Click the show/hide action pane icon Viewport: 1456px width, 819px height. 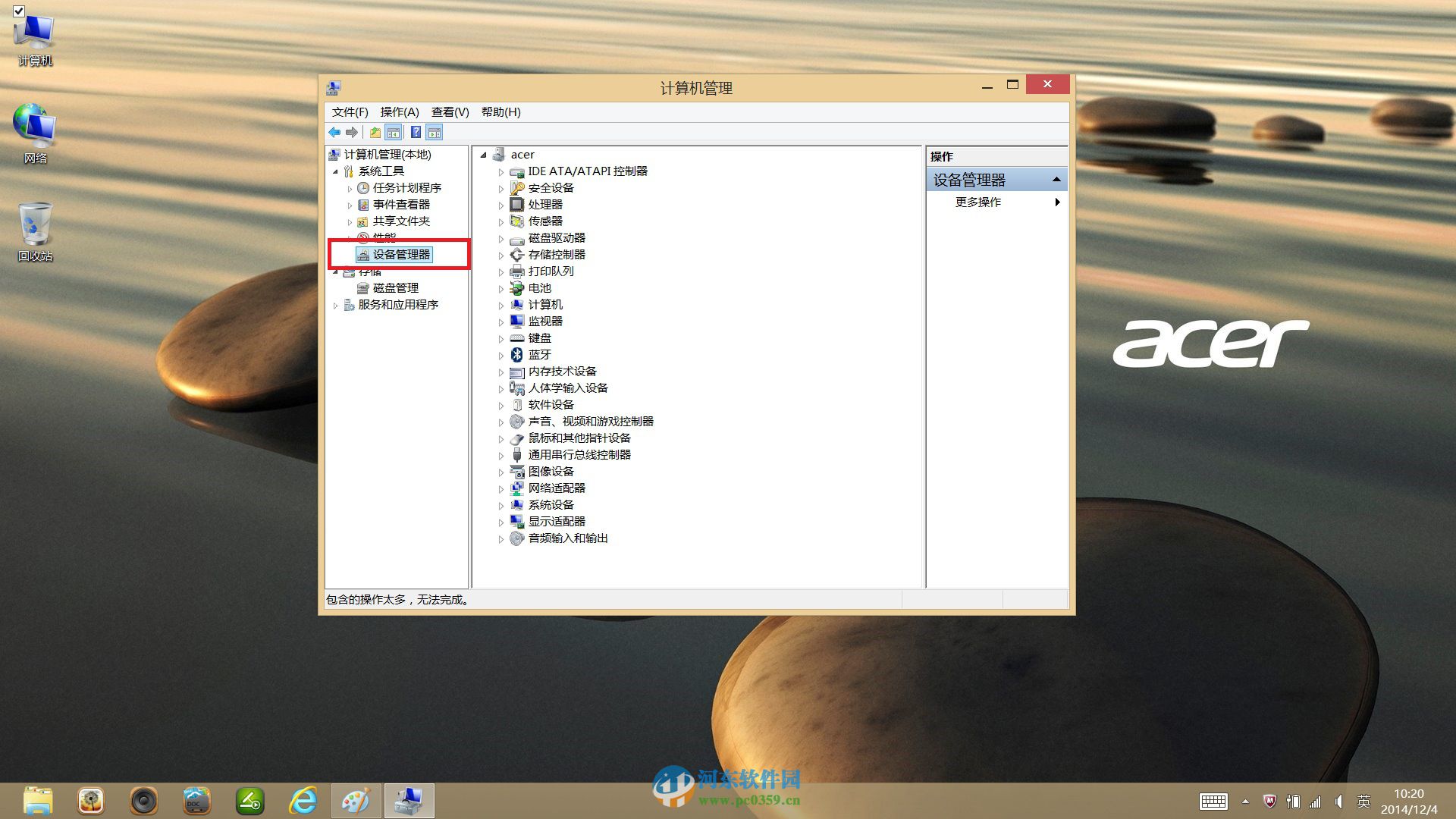click(x=435, y=132)
